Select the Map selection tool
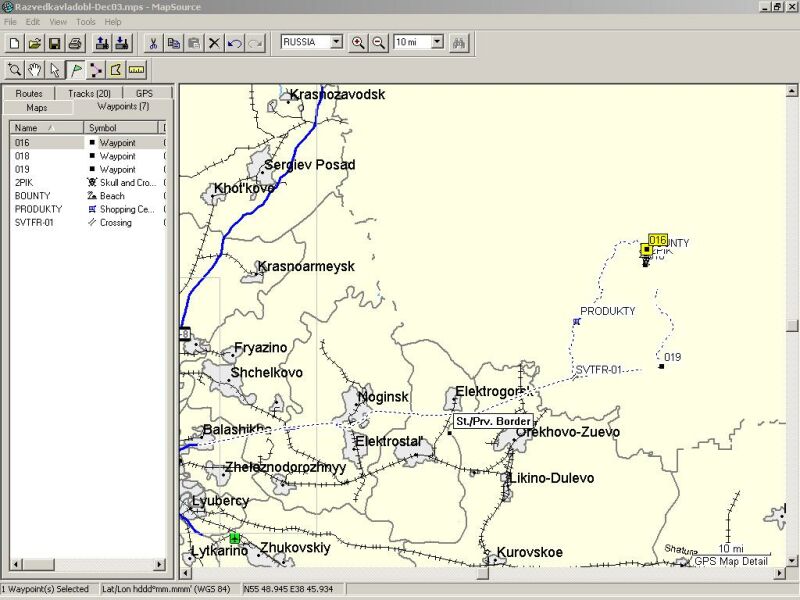Image resolution: width=800 pixels, height=600 pixels. point(116,70)
